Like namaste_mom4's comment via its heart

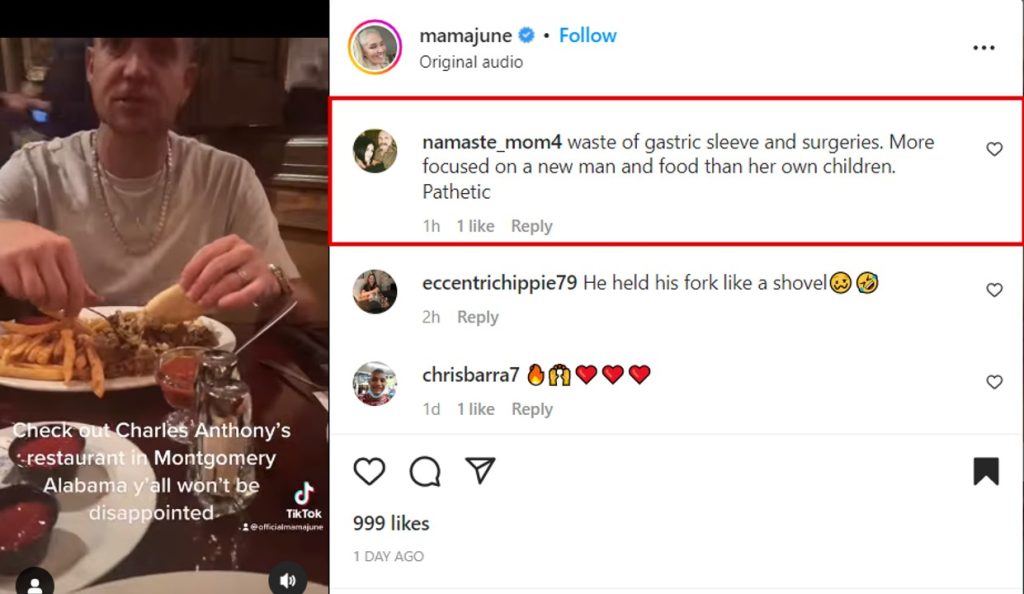point(994,148)
